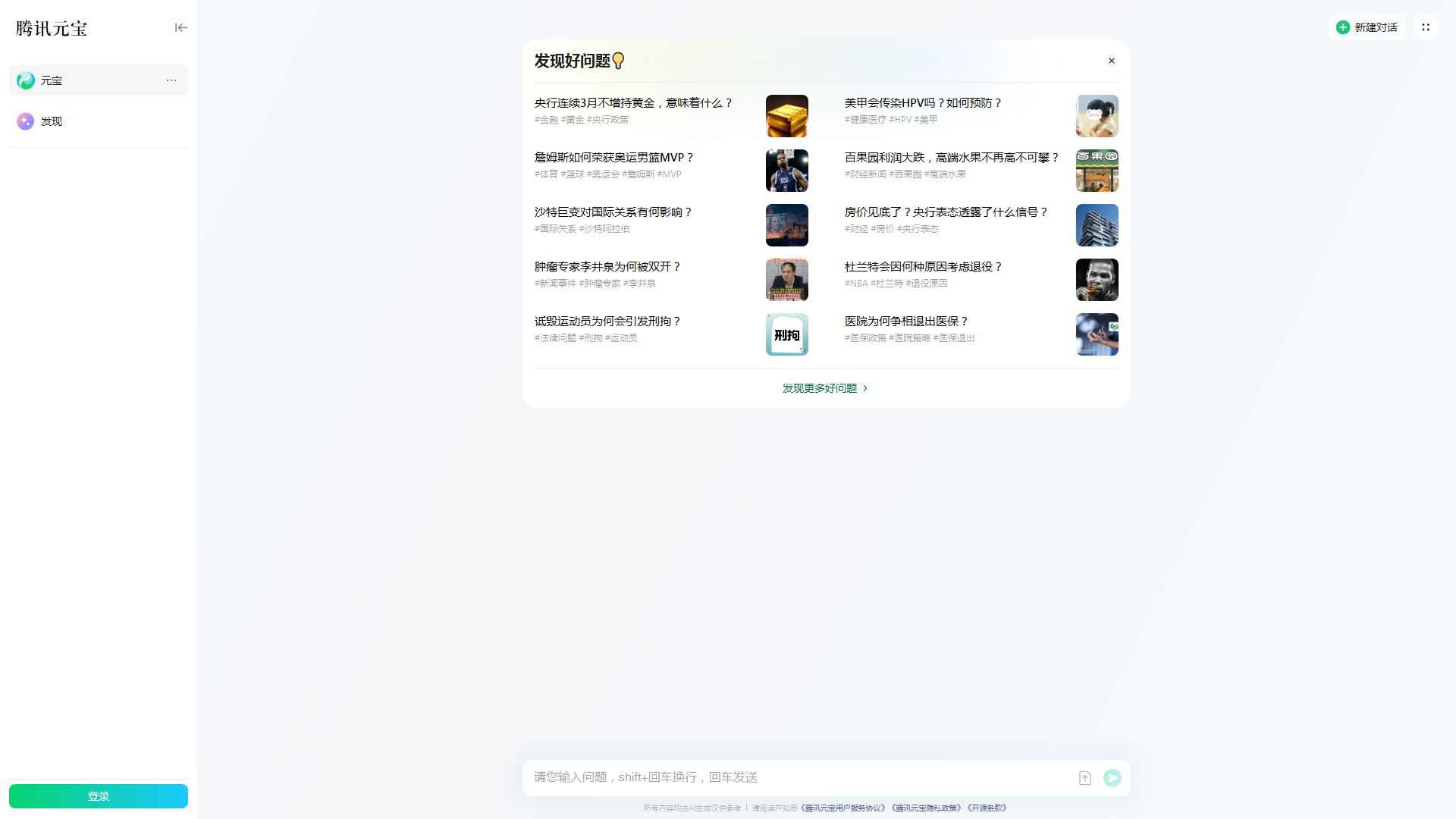Click the 登录 login button
Viewport: 1456px width, 819px height.
[x=99, y=796]
